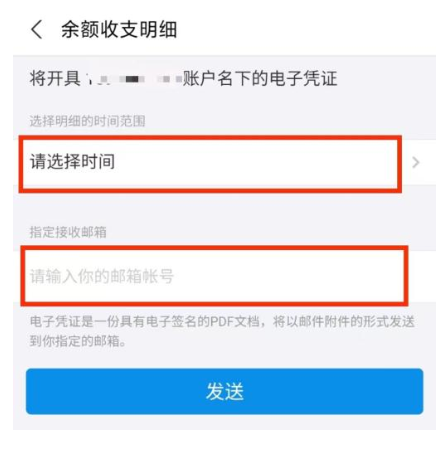The width and height of the screenshot is (448, 471).
Task: Tap the 请选择时间 row
Action: click(x=224, y=162)
